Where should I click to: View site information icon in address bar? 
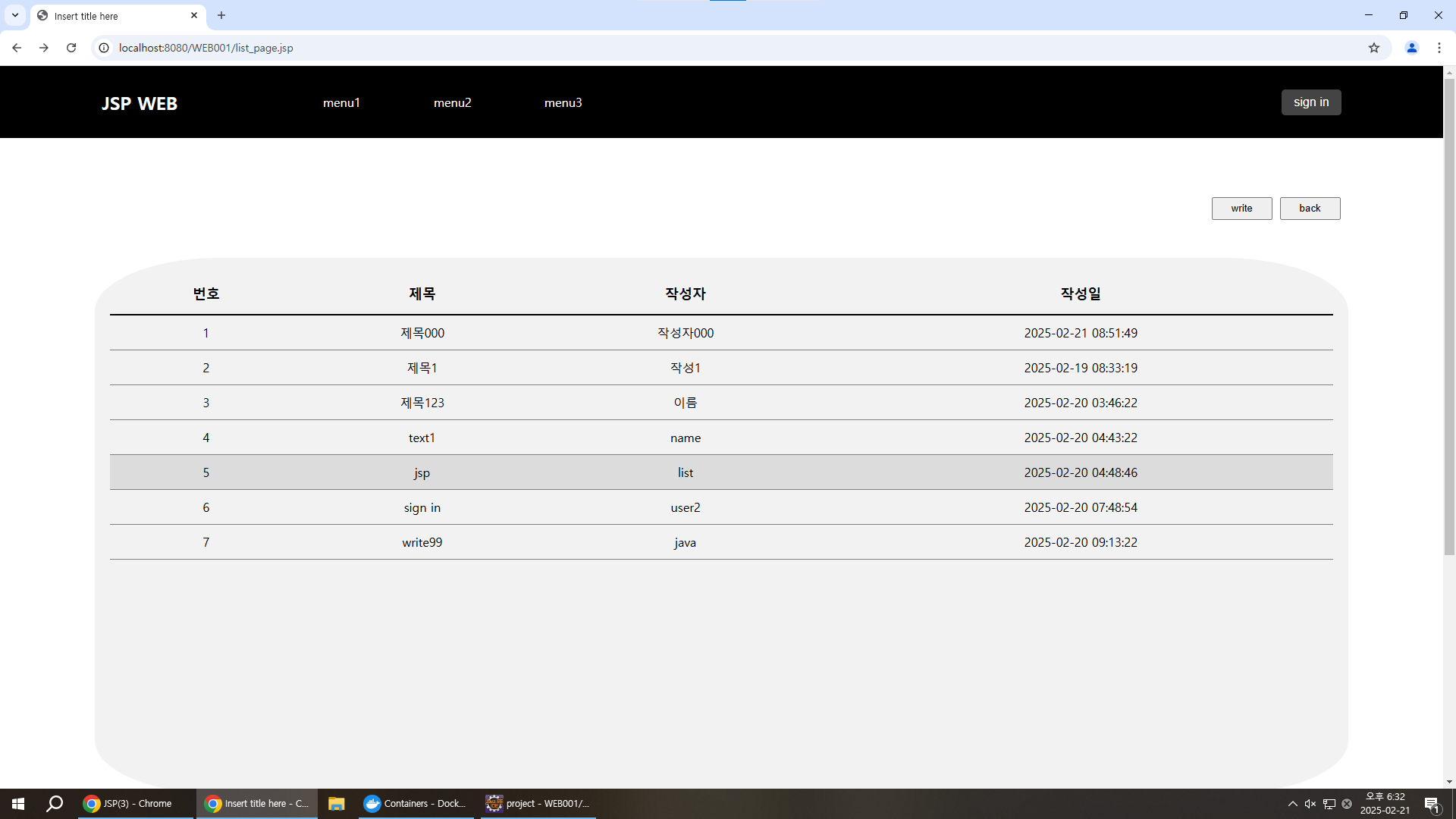104,48
